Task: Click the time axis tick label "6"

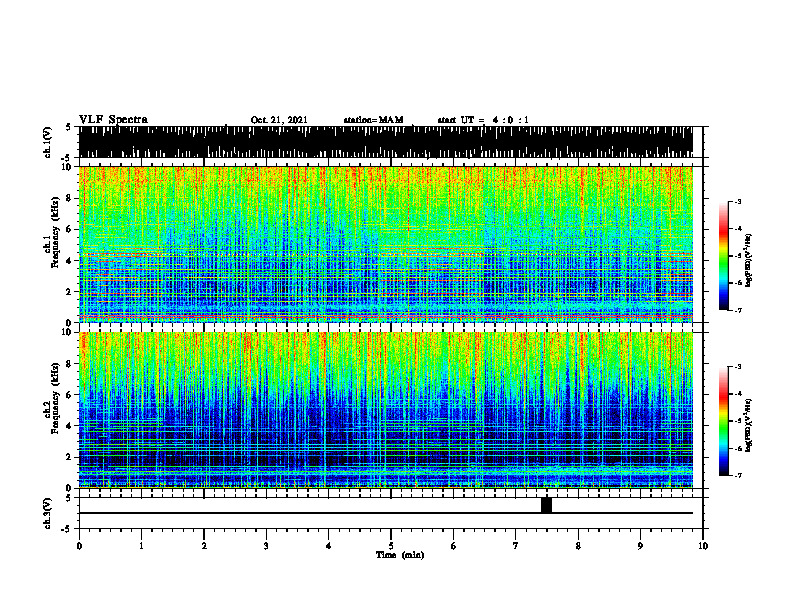Action: (x=454, y=546)
